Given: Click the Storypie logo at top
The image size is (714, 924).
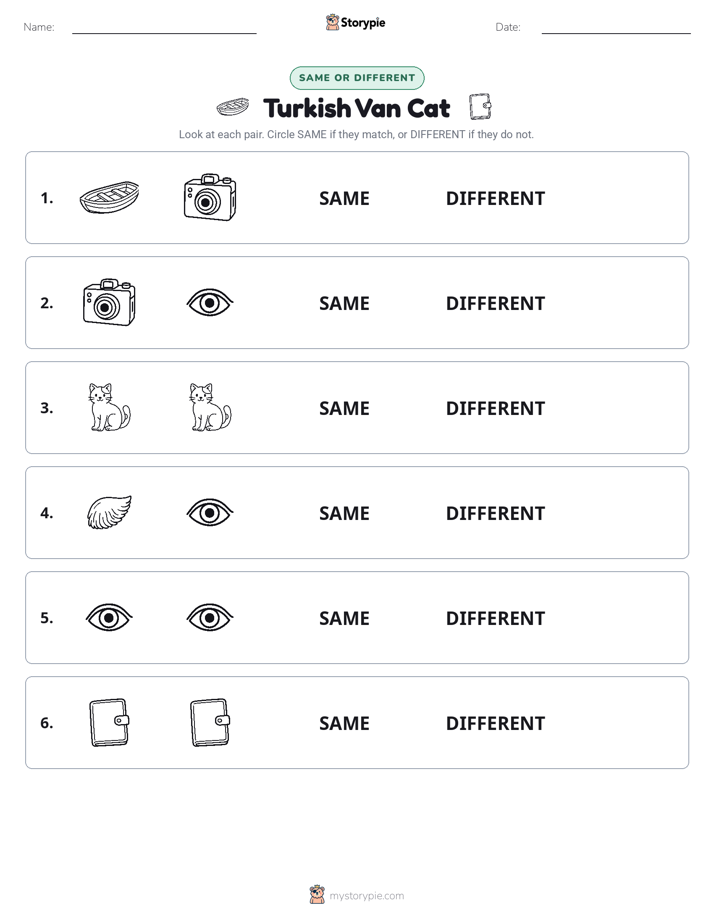Looking at the screenshot, I should pyautogui.click(x=355, y=22).
